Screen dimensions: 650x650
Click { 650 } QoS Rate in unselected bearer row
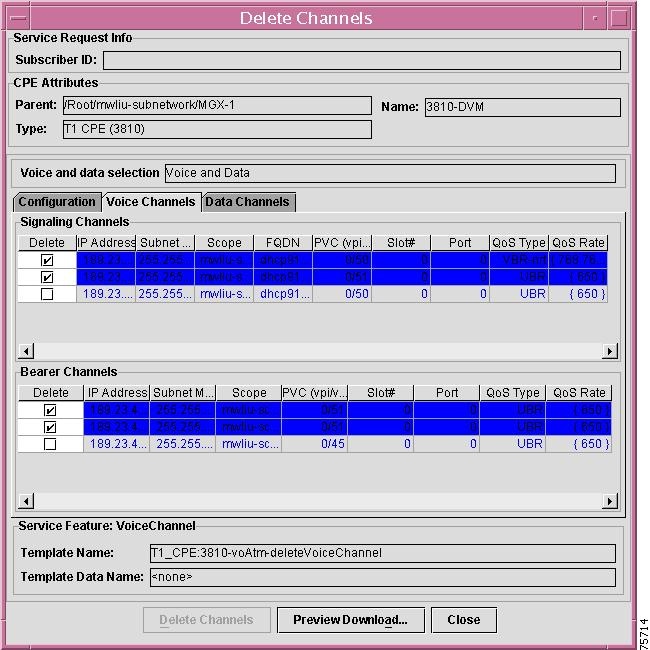pos(579,444)
